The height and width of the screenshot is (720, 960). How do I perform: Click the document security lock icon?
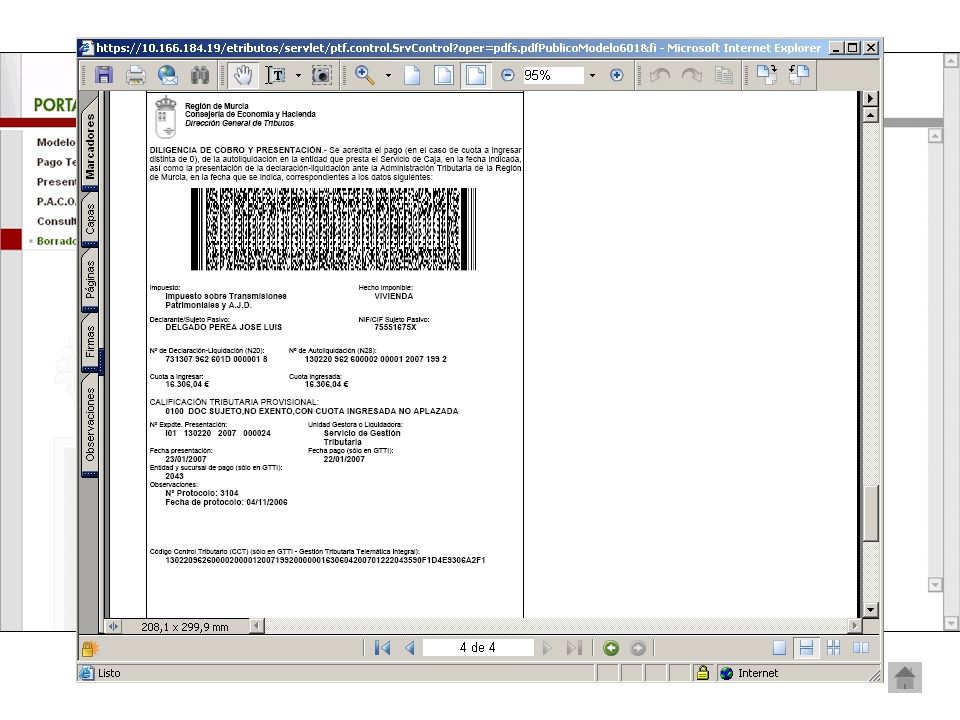(90, 648)
